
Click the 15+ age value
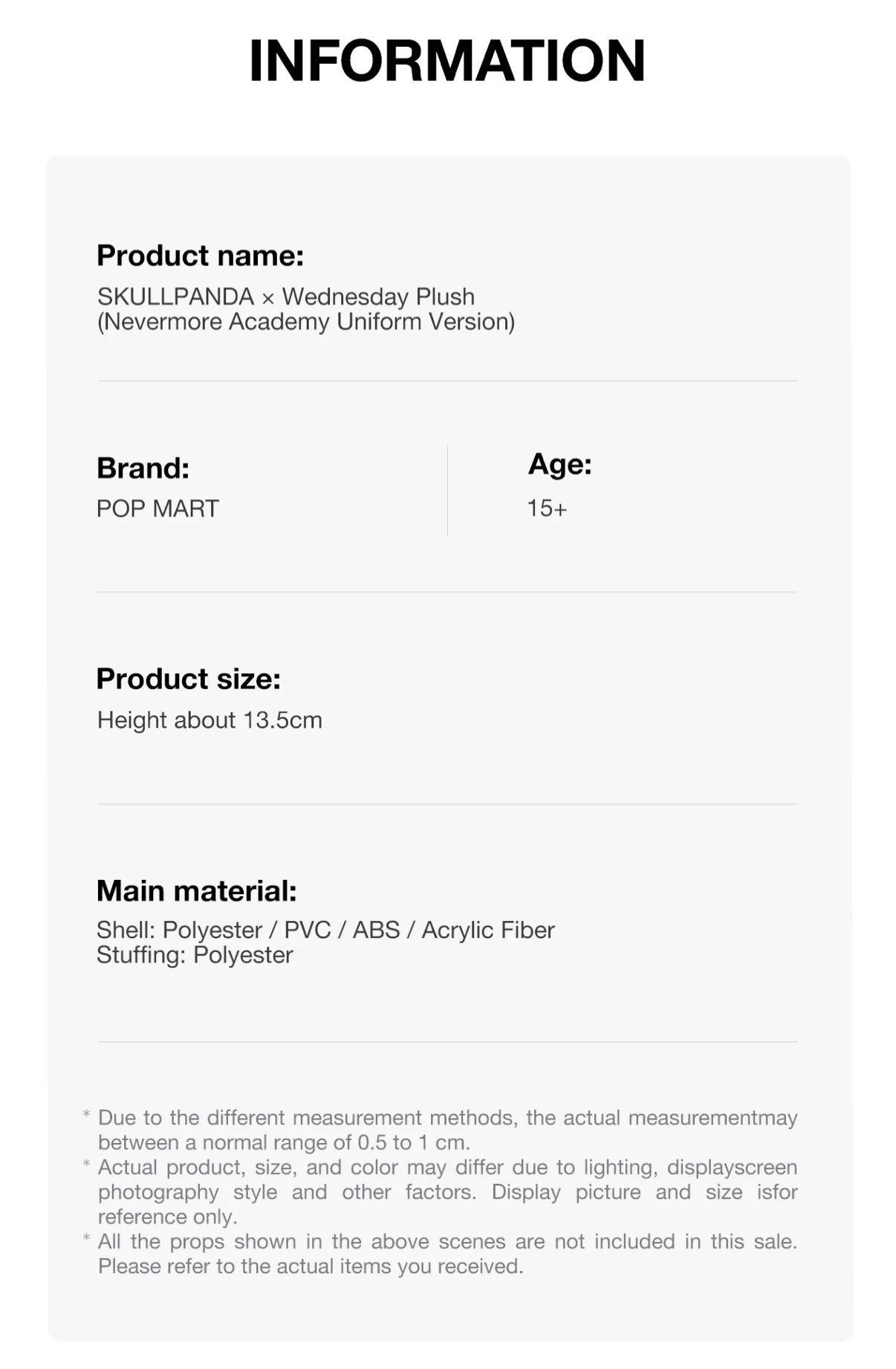[547, 508]
